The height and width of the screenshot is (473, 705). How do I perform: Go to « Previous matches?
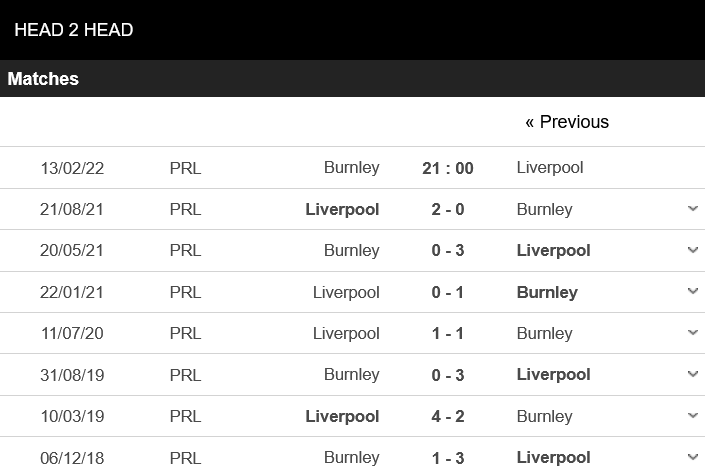[x=567, y=122]
